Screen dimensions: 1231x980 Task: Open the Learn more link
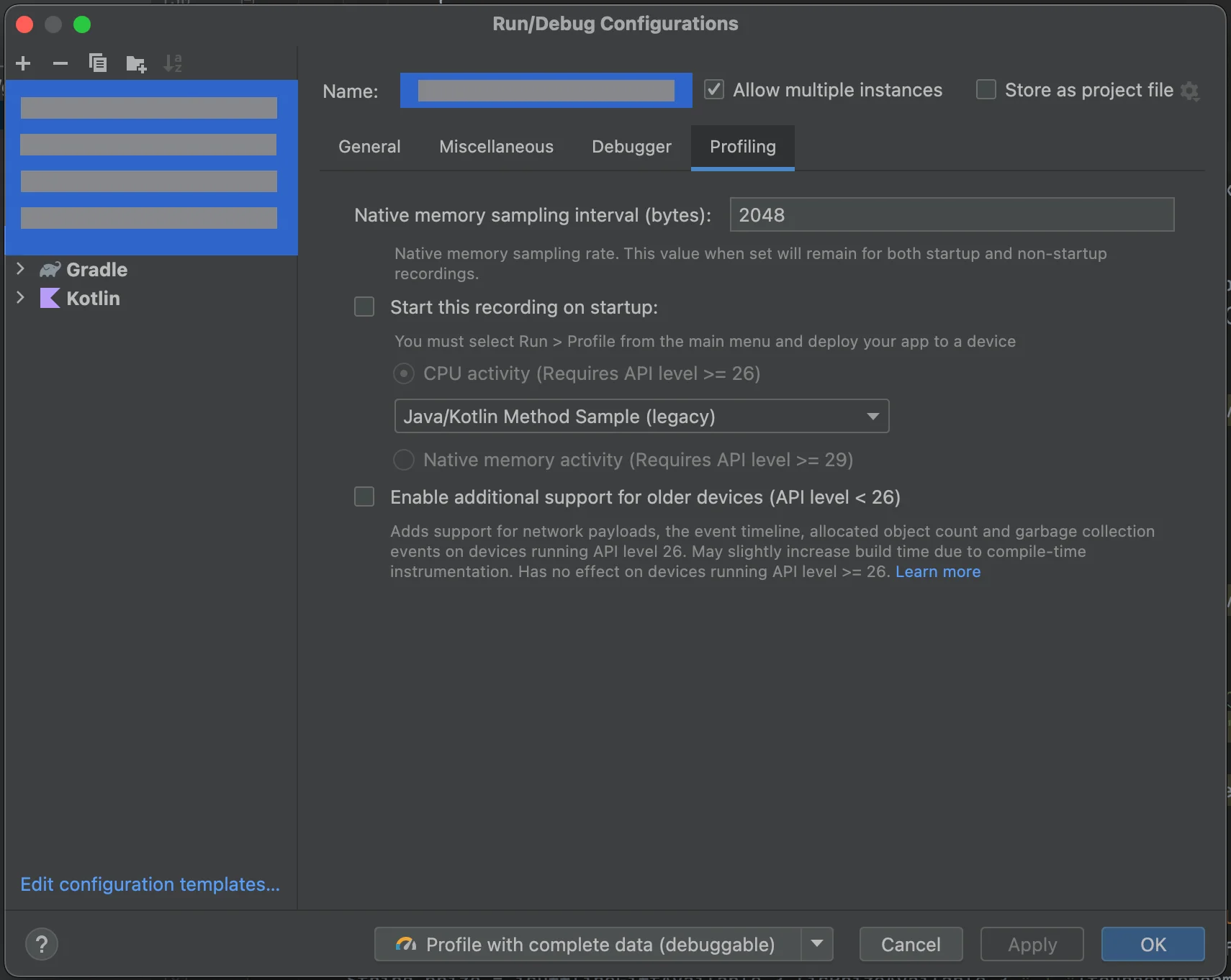tap(938, 572)
